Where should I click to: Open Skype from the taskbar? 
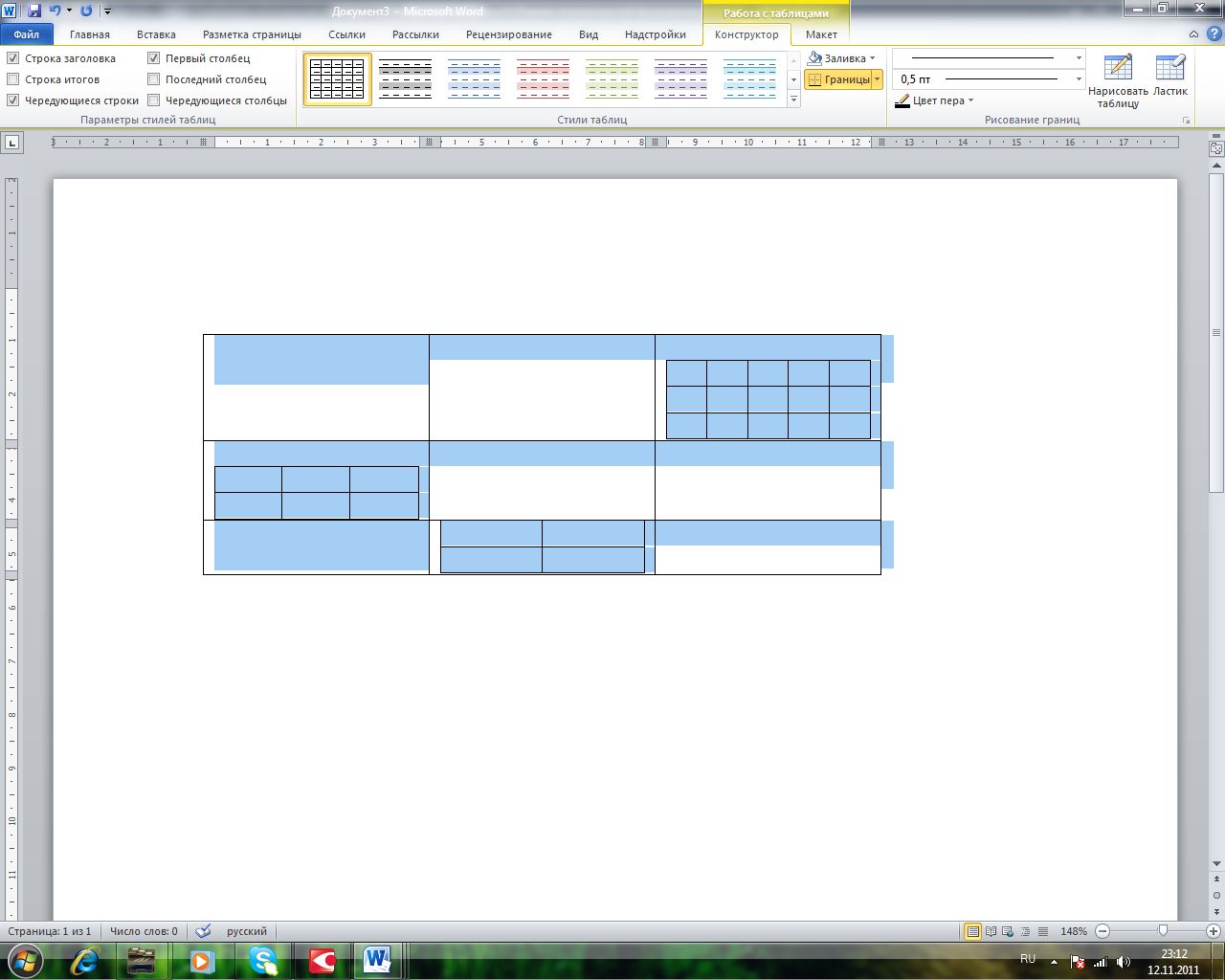click(263, 961)
